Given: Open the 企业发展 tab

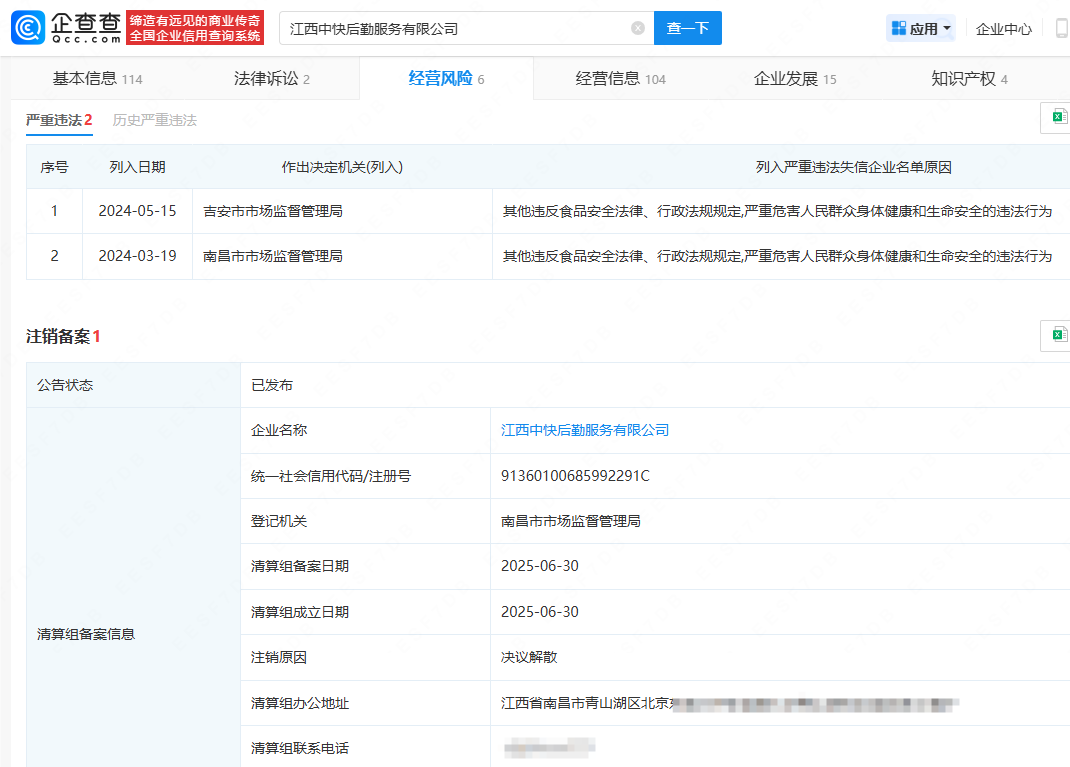Looking at the screenshot, I should pyautogui.click(x=794, y=79).
